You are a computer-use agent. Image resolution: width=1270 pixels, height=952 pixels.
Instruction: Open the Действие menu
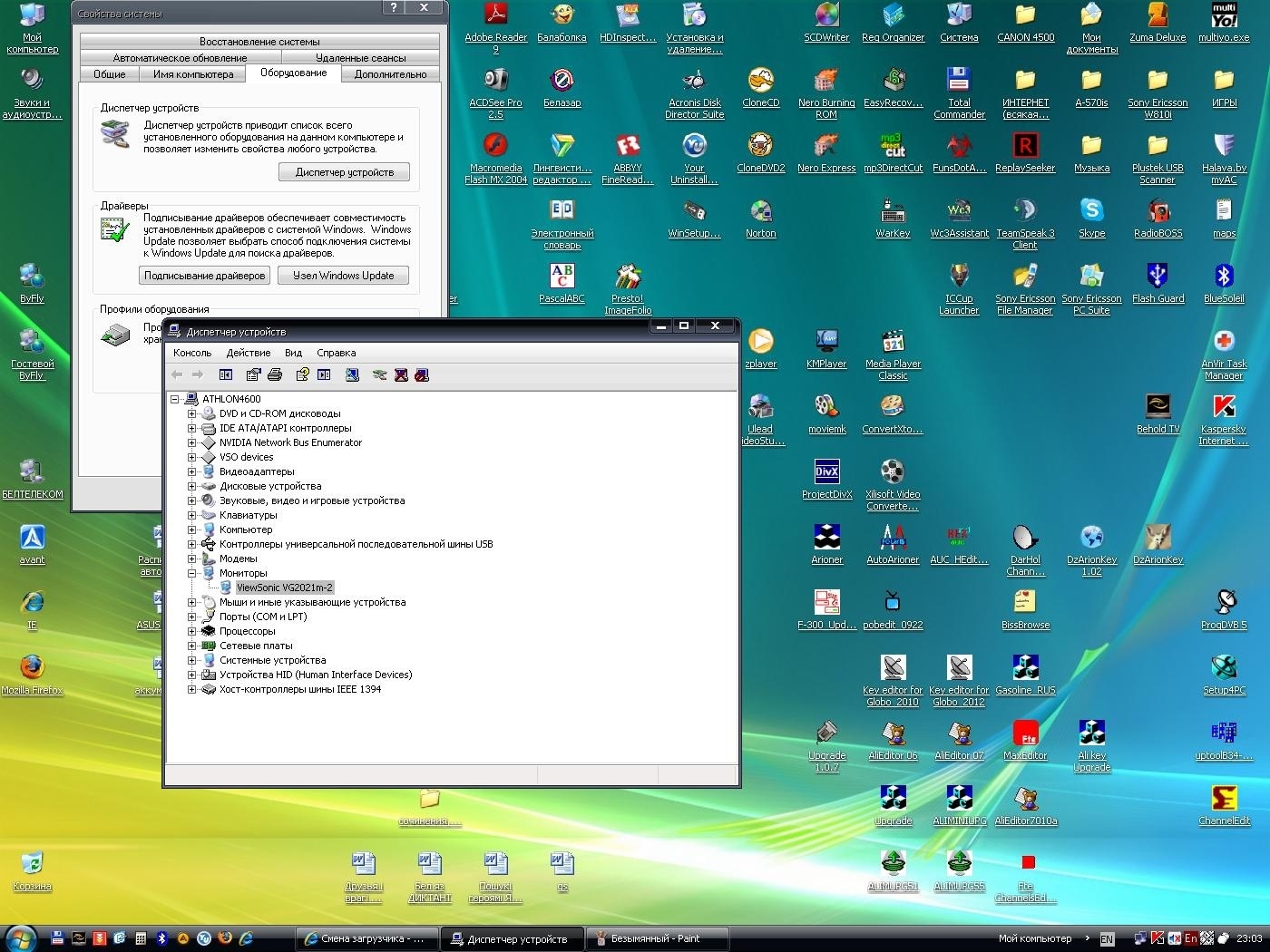(248, 353)
